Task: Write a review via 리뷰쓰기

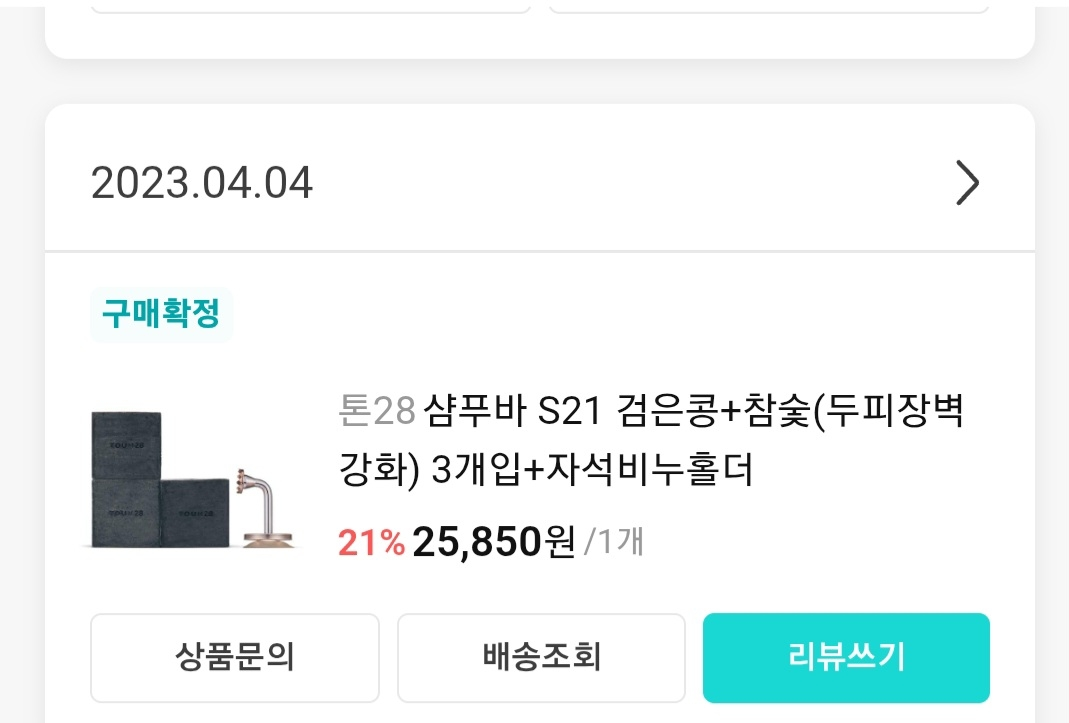Action: [846, 657]
